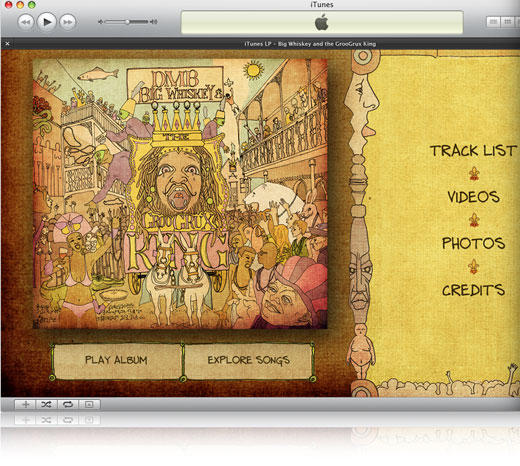Click the Play Album button

coord(116,360)
